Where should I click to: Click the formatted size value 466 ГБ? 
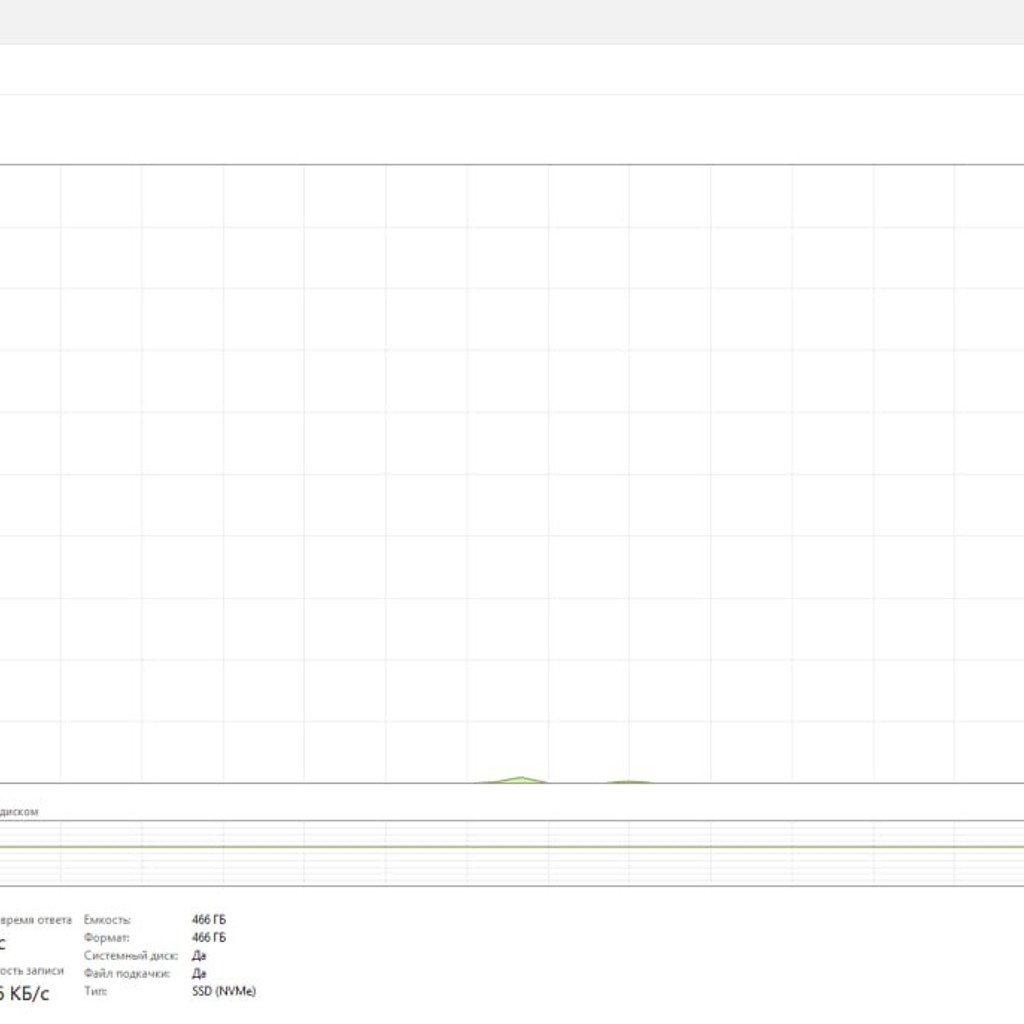coord(209,937)
